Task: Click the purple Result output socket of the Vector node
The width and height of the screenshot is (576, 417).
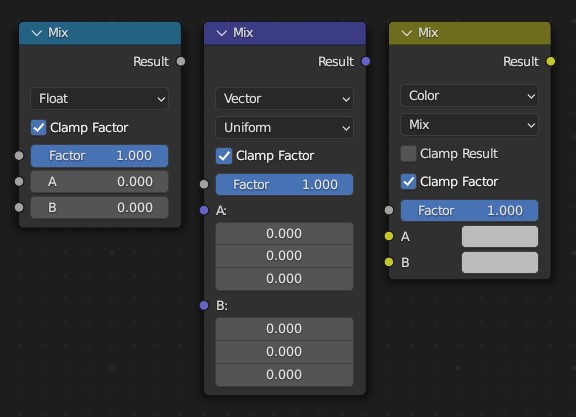Action: (366, 61)
